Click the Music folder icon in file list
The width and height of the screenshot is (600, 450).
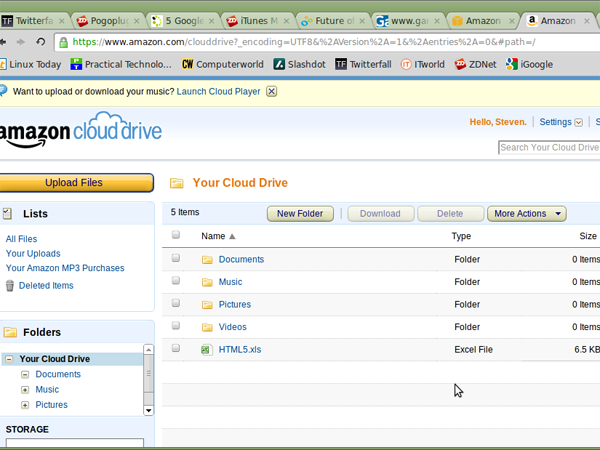pyautogui.click(x=207, y=282)
